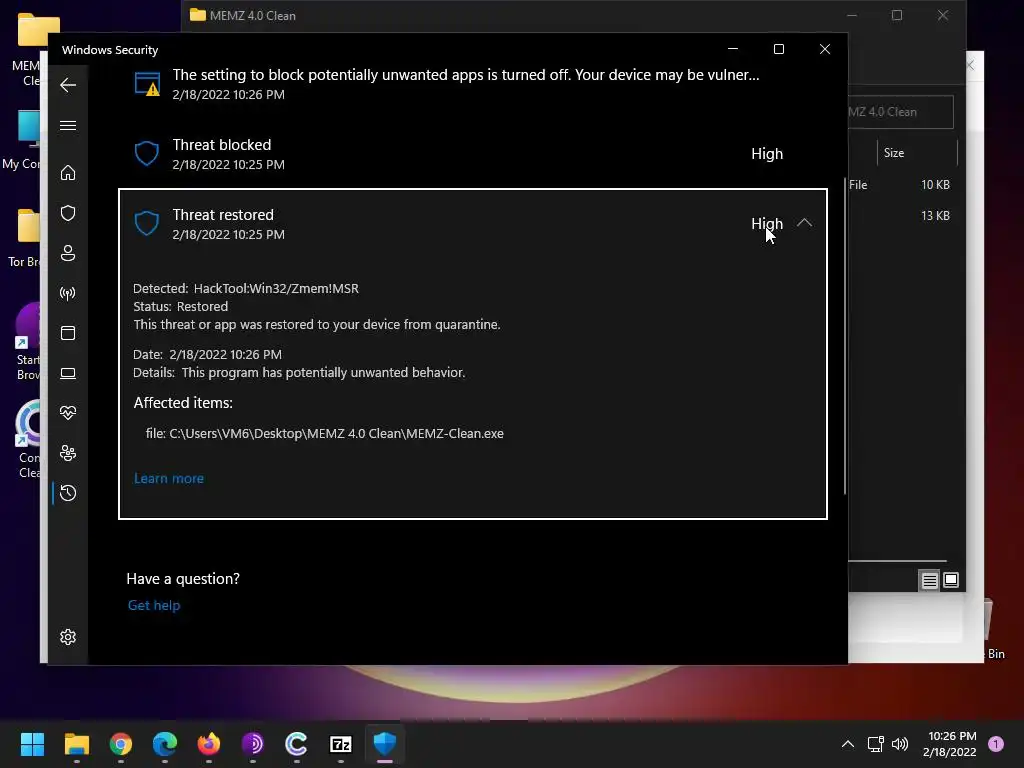Open the unwanted apps warning entry
This screenshot has width=1024, height=768.
point(473,84)
